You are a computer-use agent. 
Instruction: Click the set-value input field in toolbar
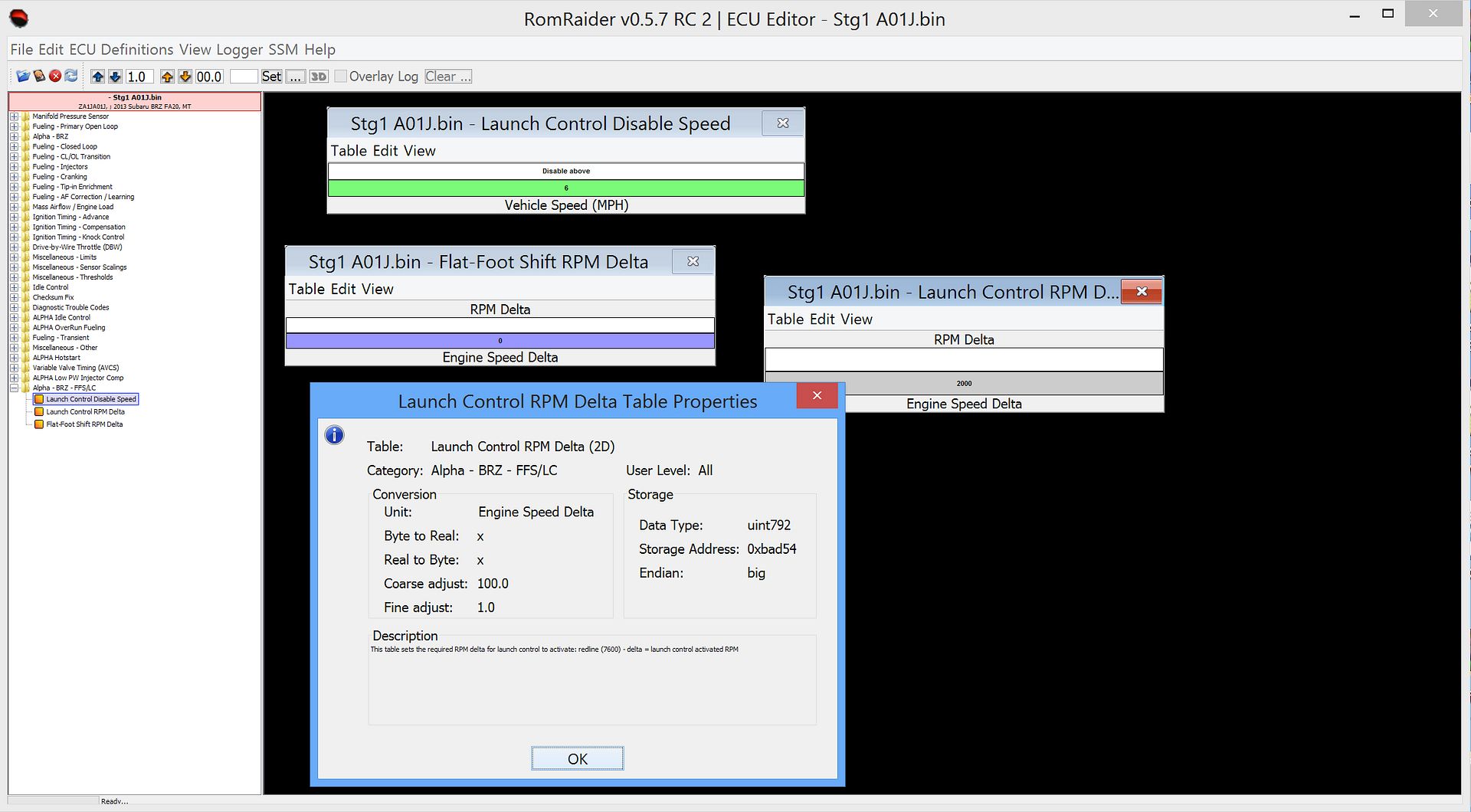pyautogui.click(x=244, y=77)
